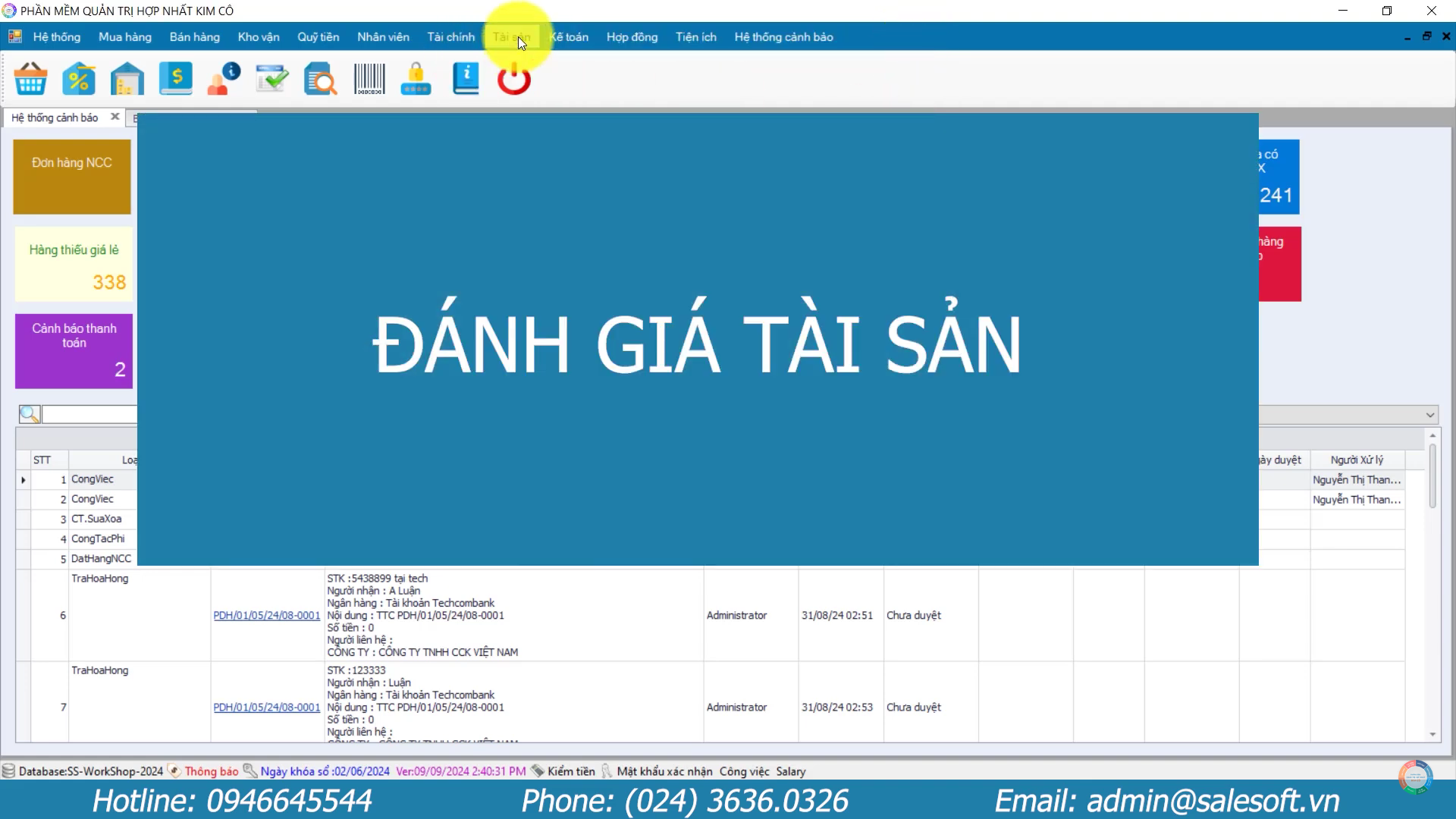Open the warehouse building toolbar icon
This screenshot has height=819, width=1456.
[x=127, y=79]
